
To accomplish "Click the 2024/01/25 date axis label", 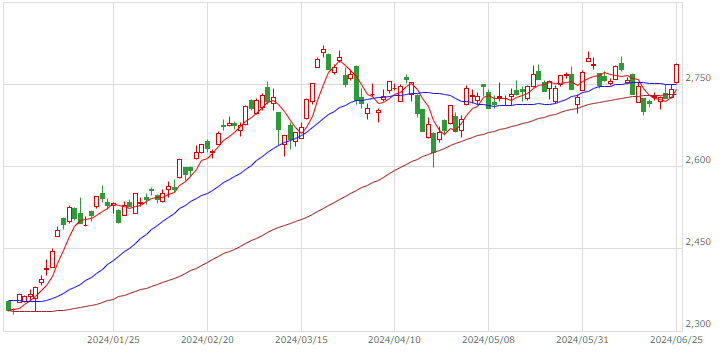I will pos(113,340).
